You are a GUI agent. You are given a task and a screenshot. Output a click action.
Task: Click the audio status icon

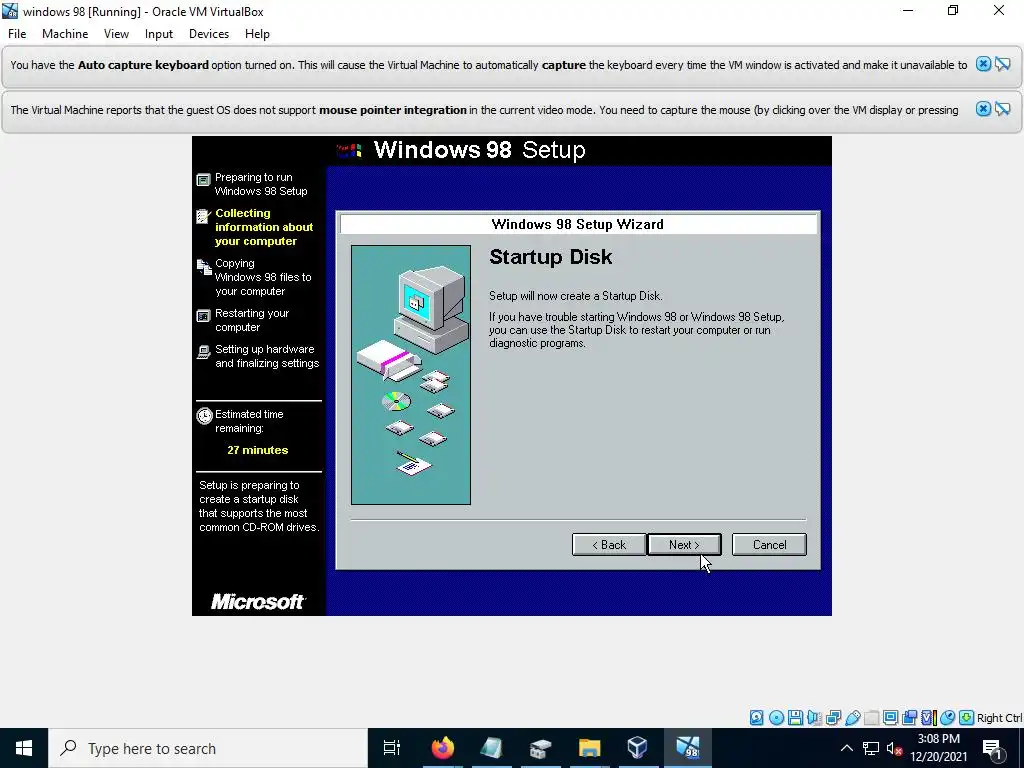(814, 718)
